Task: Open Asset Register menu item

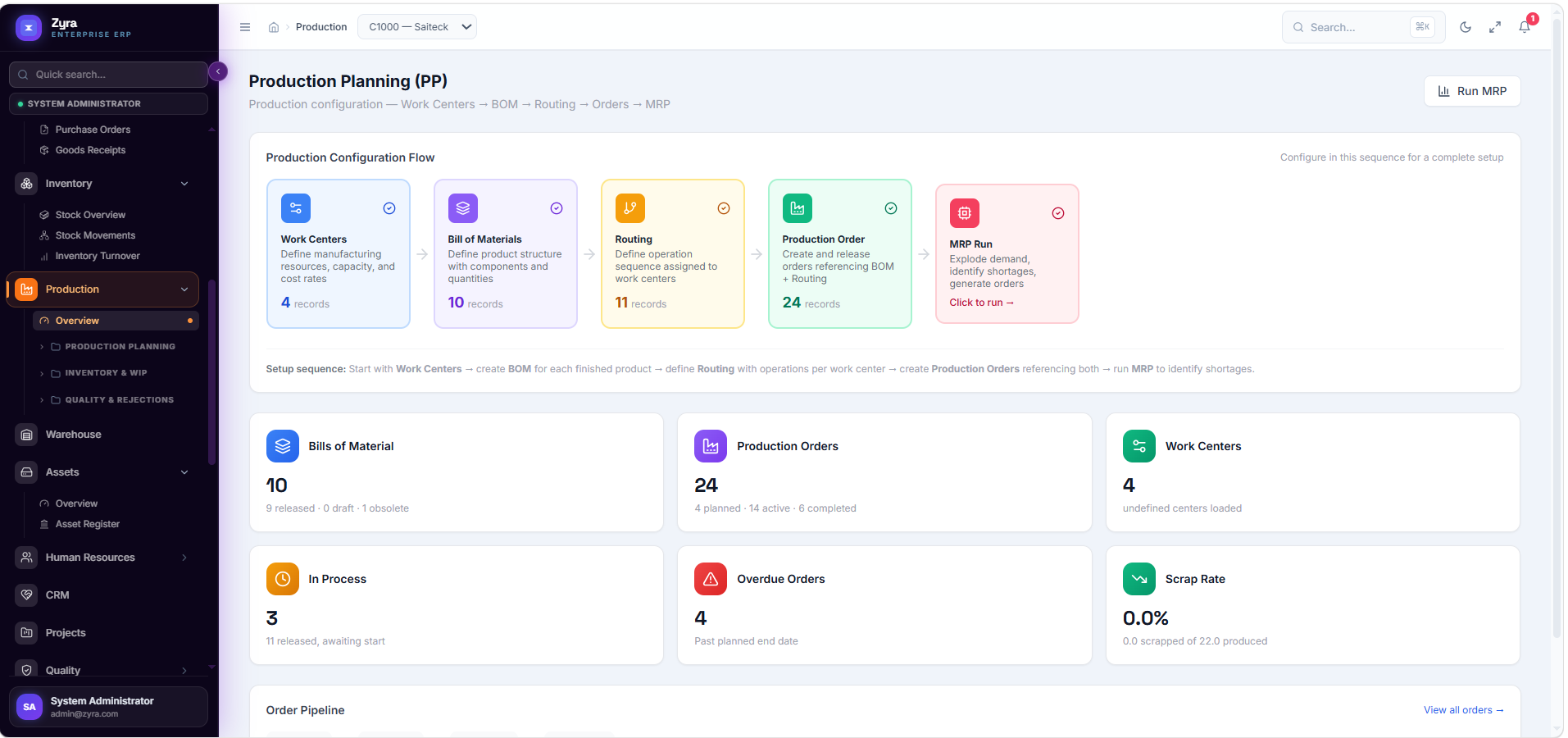Action: coord(87,524)
